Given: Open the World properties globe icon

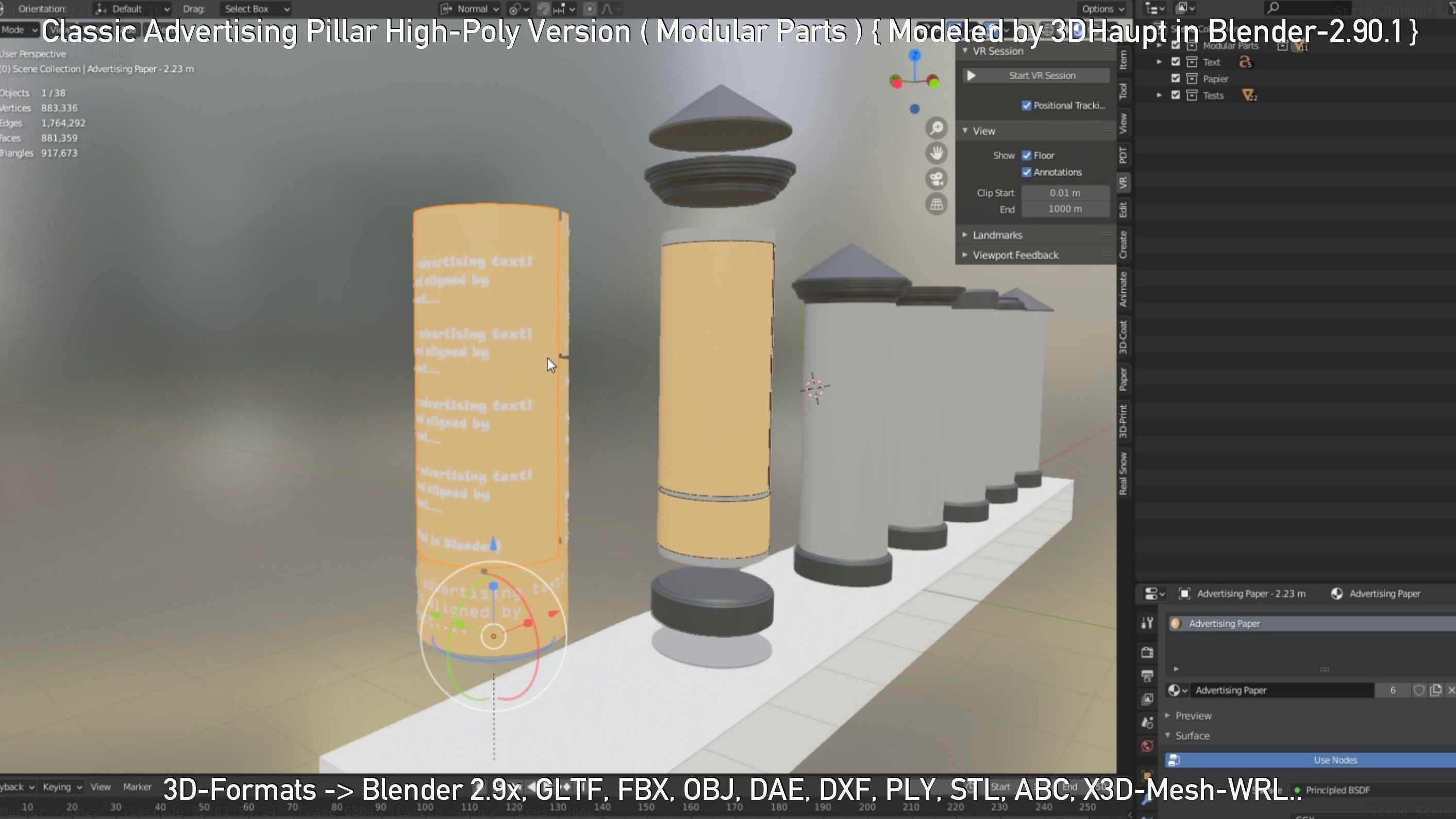Looking at the screenshot, I should tap(1147, 746).
